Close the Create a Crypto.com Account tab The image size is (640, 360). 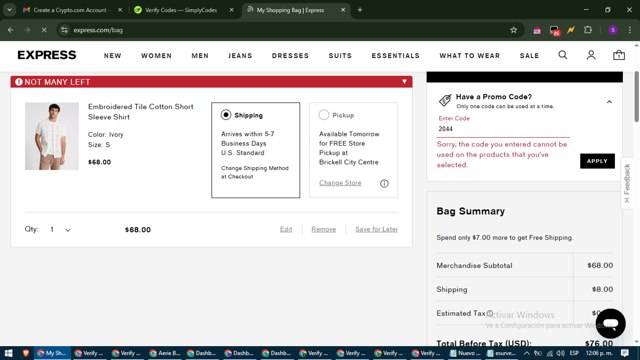pyautogui.click(x=120, y=10)
